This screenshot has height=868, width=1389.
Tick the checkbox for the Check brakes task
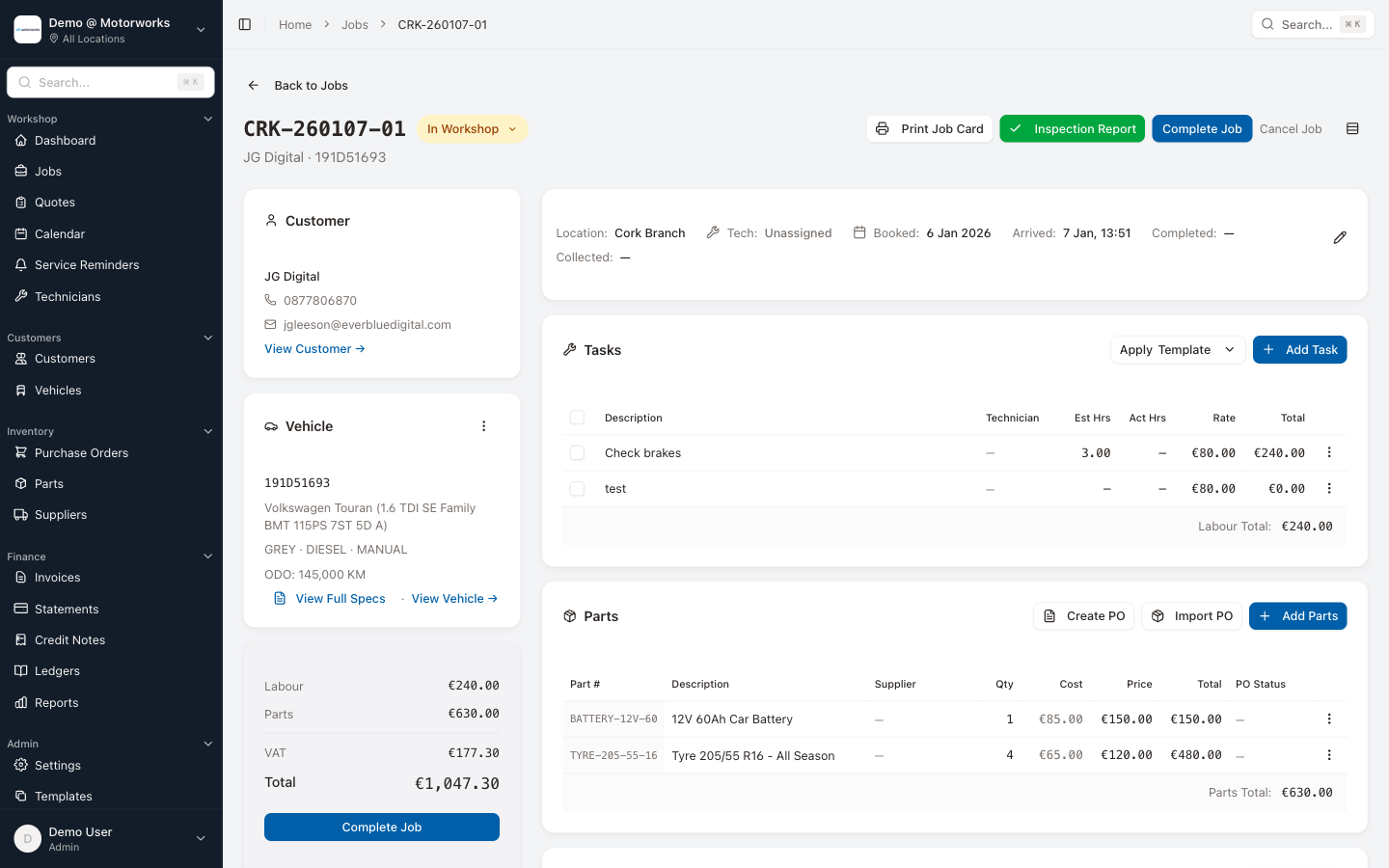click(x=577, y=452)
